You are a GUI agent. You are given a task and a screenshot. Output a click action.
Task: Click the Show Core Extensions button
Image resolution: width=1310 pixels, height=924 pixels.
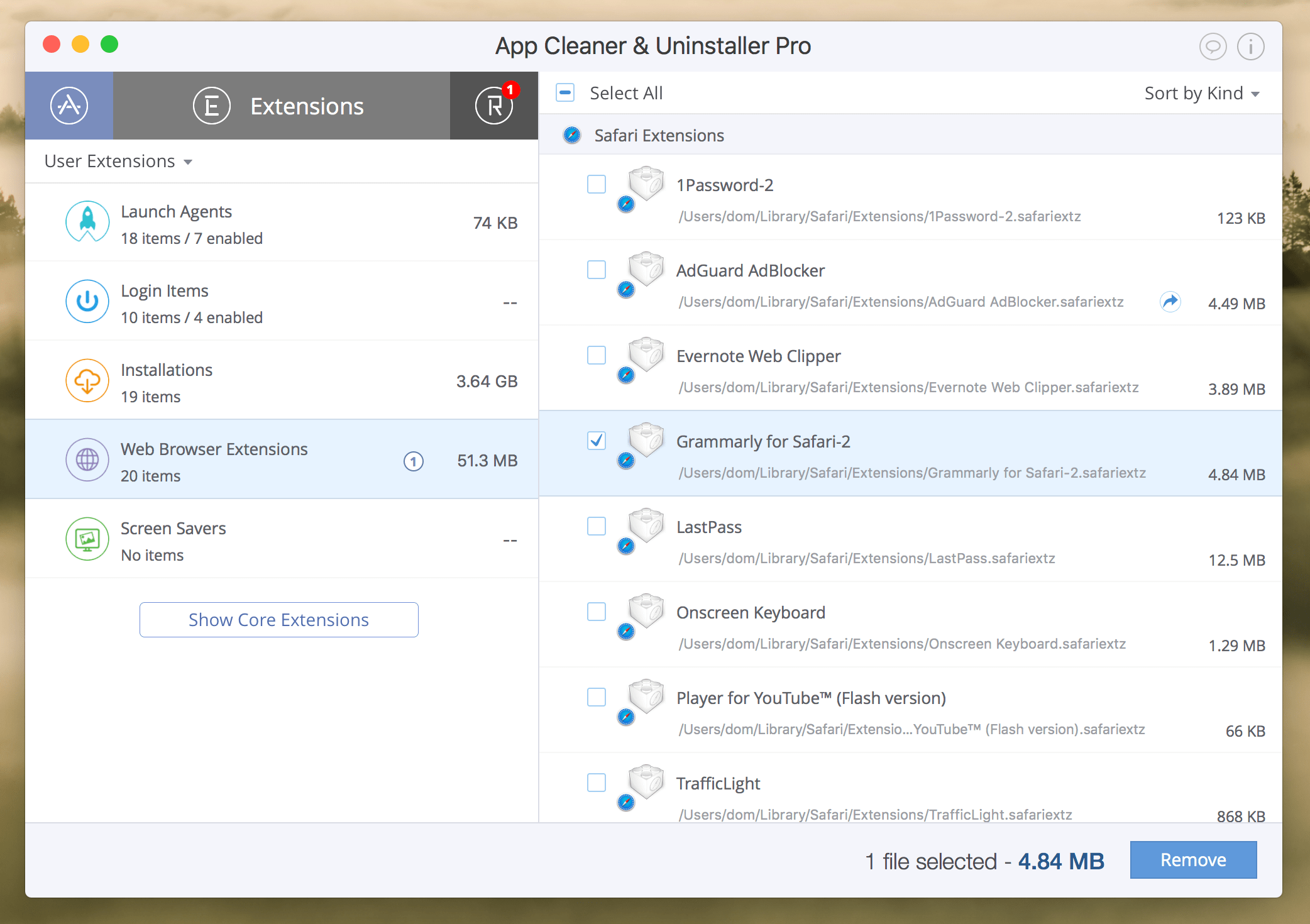pyautogui.click(x=279, y=618)
